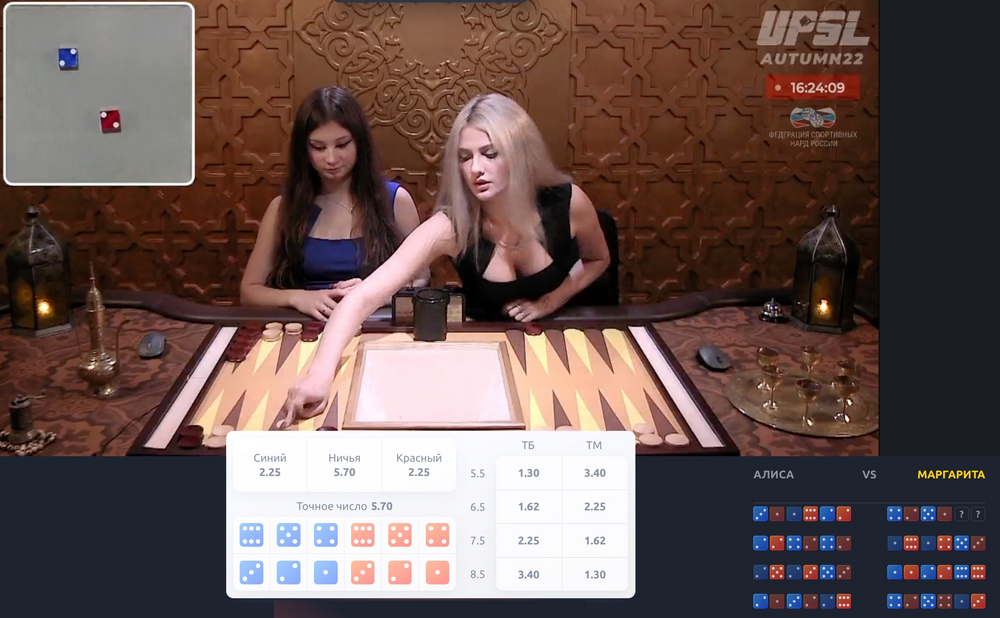Bet on Синий at 2.25

click(x=270, y=465)
